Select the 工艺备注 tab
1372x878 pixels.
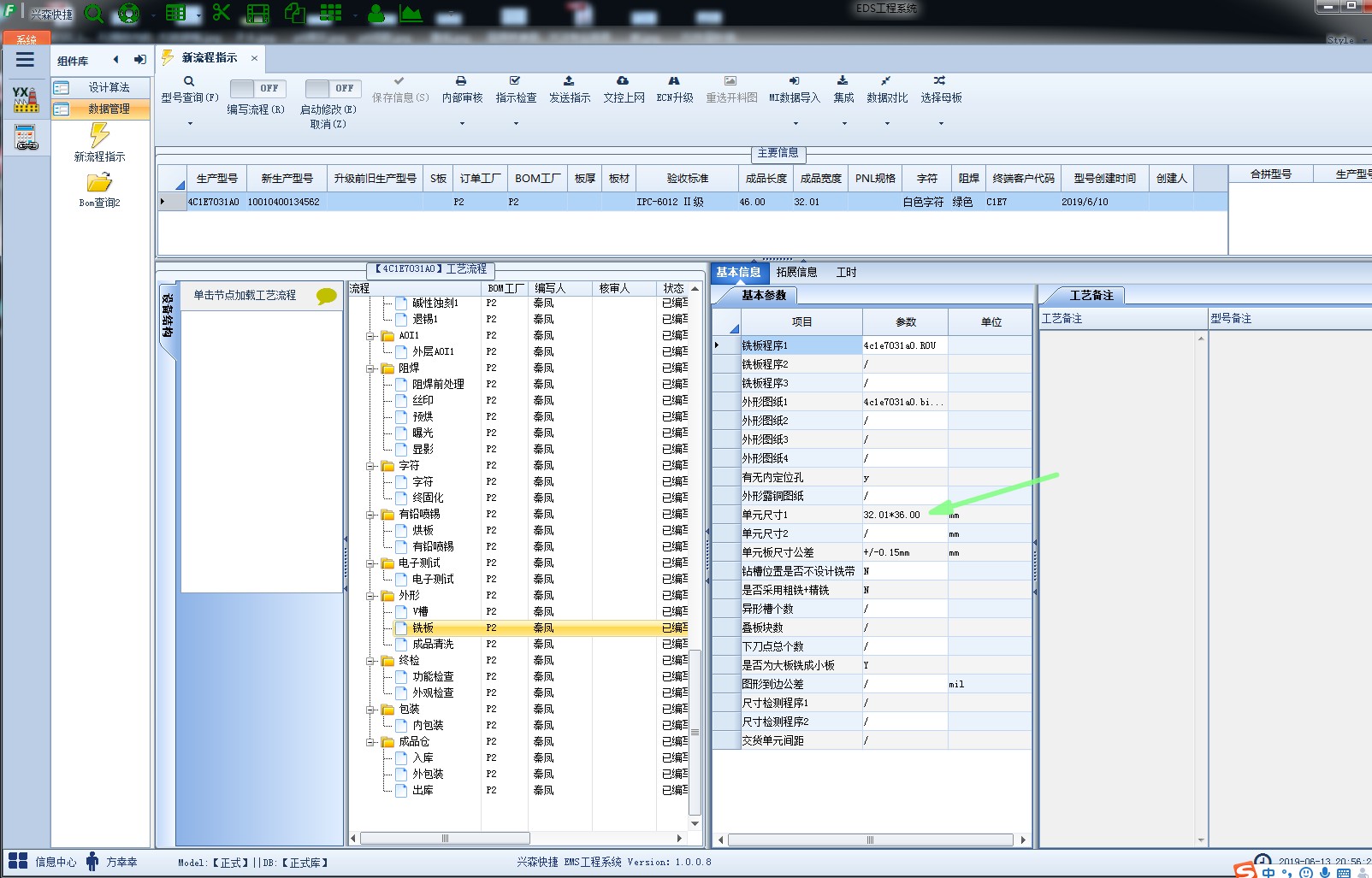click(x=1091, y=295)
